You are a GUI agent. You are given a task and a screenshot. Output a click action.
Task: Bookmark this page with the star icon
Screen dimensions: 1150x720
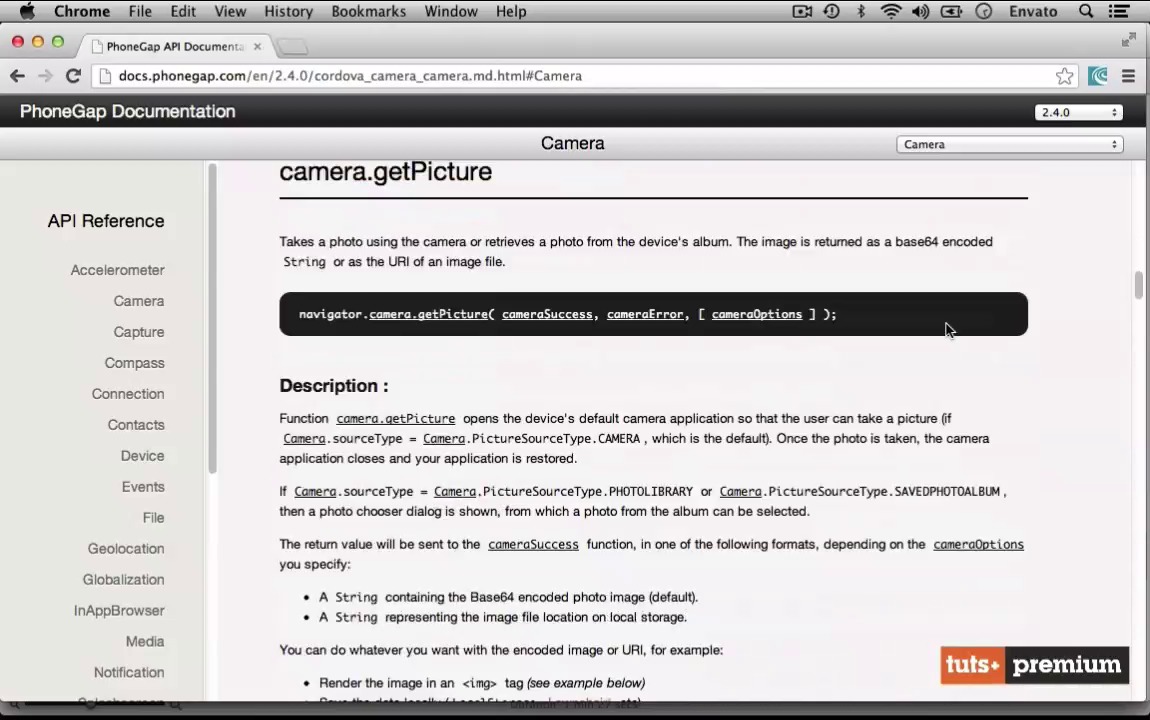[x=1064, y=76]
